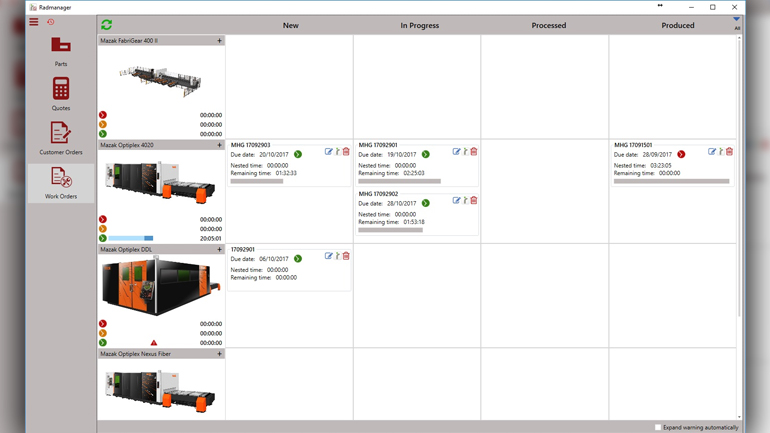Screen dimensions: 770x433
Task: Click the blue filter icon labeled All
Action: (737, 22)
